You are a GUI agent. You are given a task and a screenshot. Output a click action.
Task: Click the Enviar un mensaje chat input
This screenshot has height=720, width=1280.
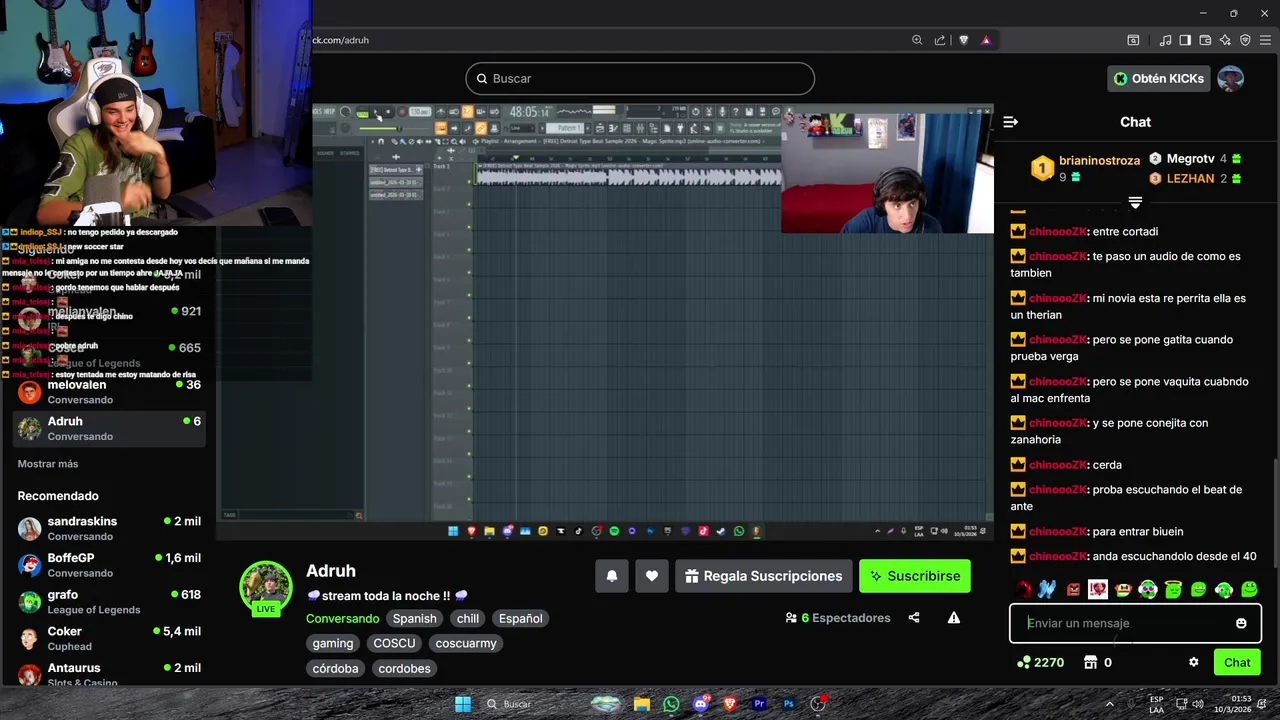(1135, 623)
